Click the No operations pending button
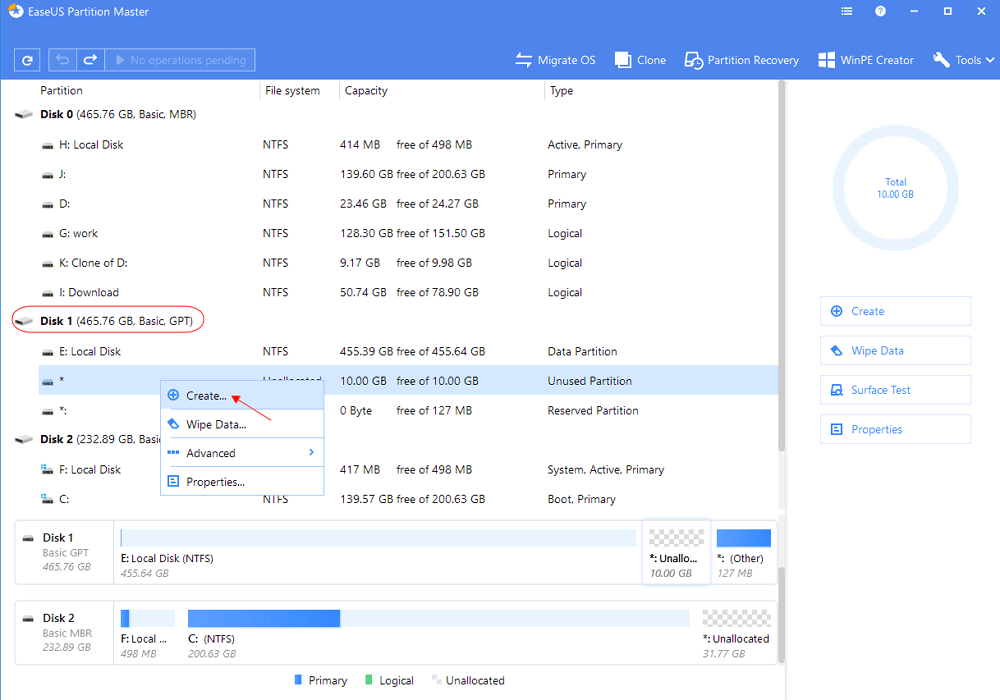The image size is (1000, 700). [180, 60]
